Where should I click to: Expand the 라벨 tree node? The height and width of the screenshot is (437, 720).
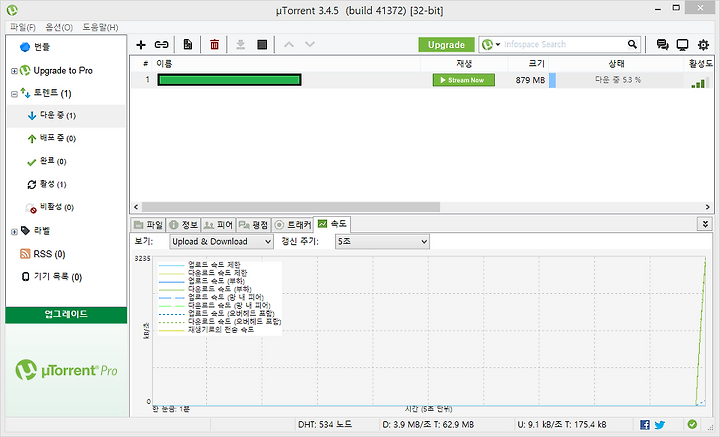(x=14, y=232)
